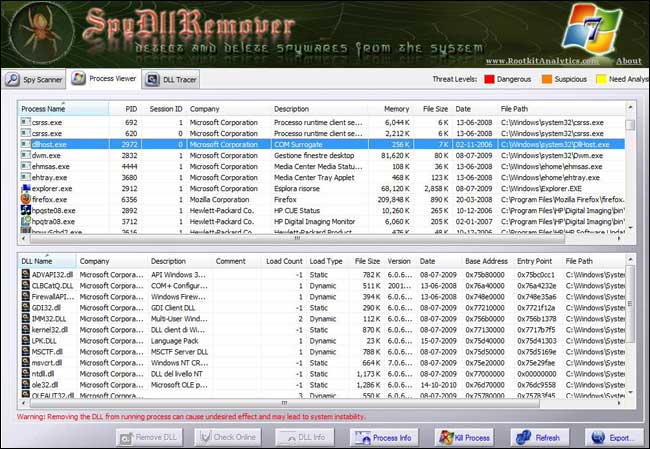Click the msvcrt.dll file icon
Screen dimensions: 650x449
coord(26,362)
